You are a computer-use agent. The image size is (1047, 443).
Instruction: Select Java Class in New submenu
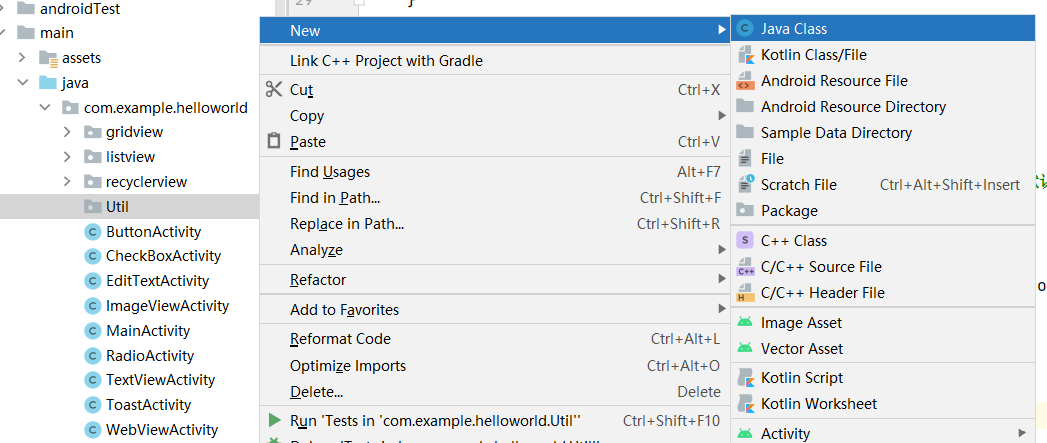click(793, 29)
